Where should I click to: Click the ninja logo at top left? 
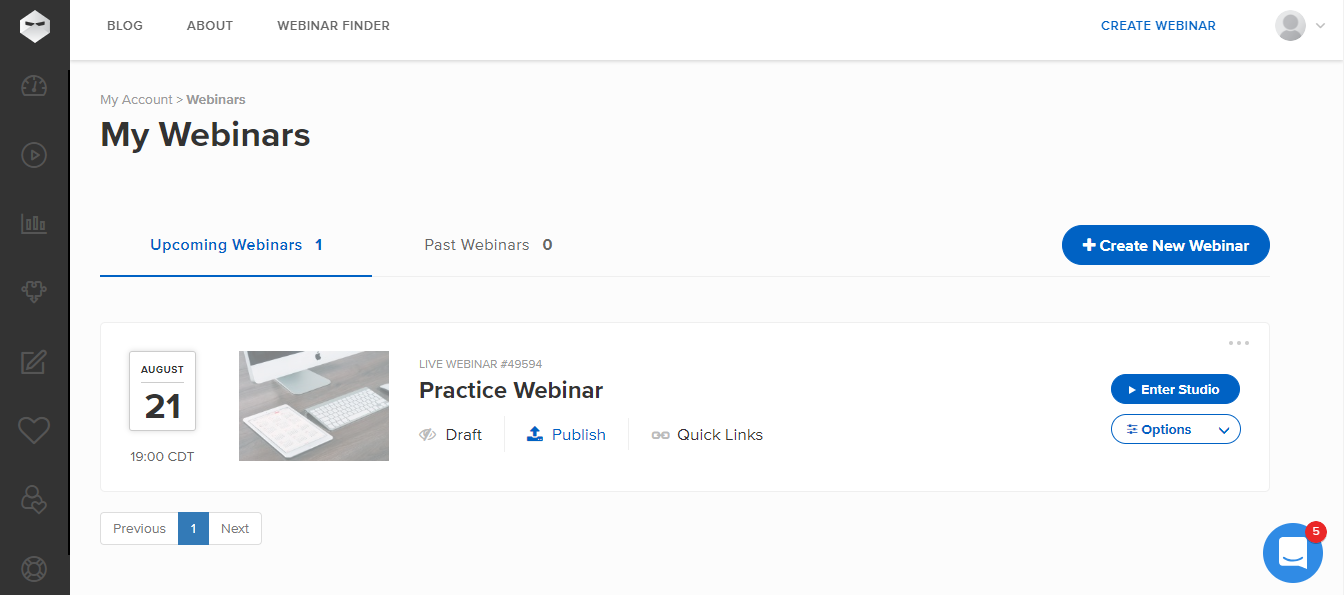coord(34,25)
